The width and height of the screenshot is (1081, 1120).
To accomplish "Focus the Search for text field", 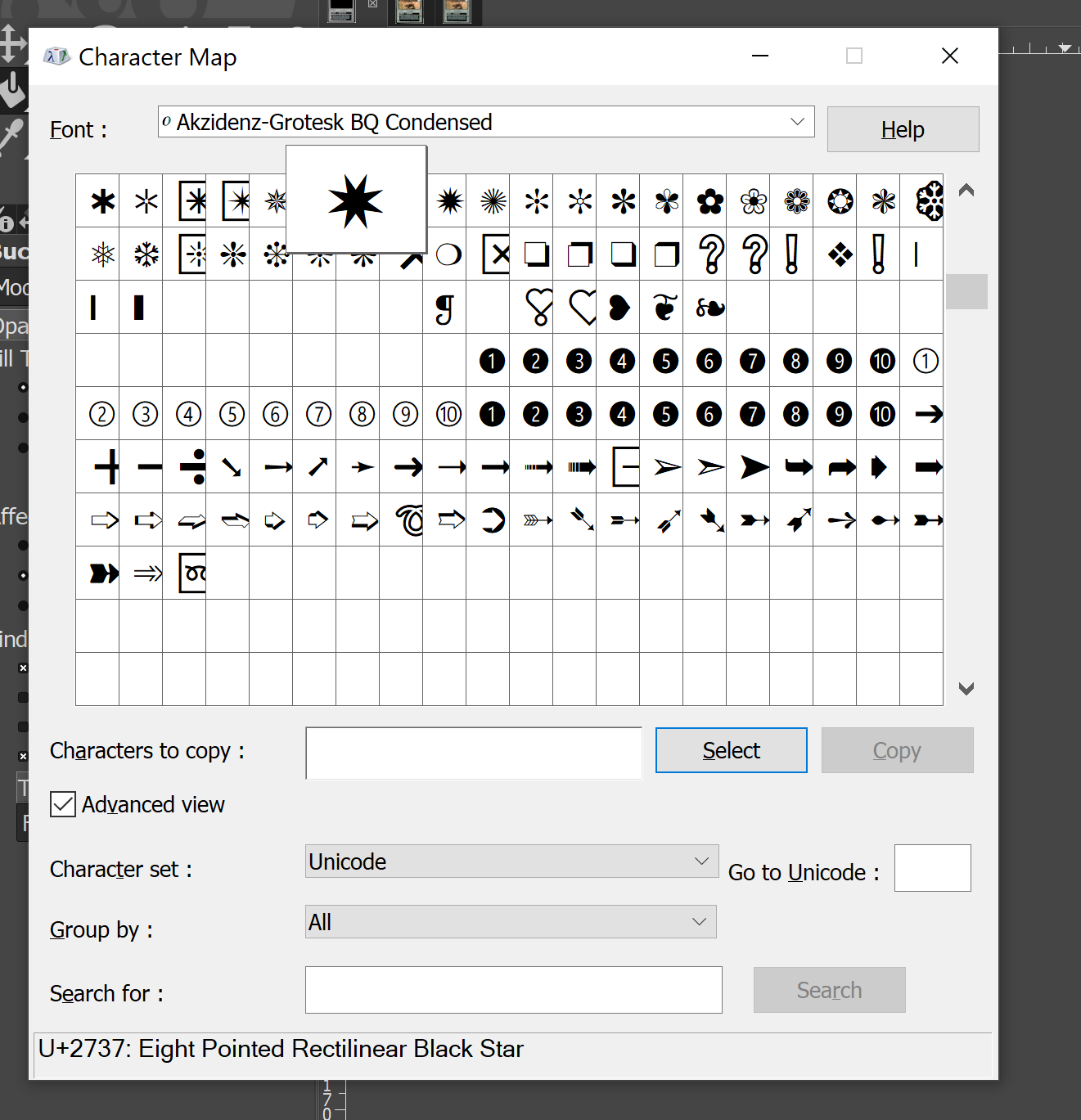I will (514, 990).
